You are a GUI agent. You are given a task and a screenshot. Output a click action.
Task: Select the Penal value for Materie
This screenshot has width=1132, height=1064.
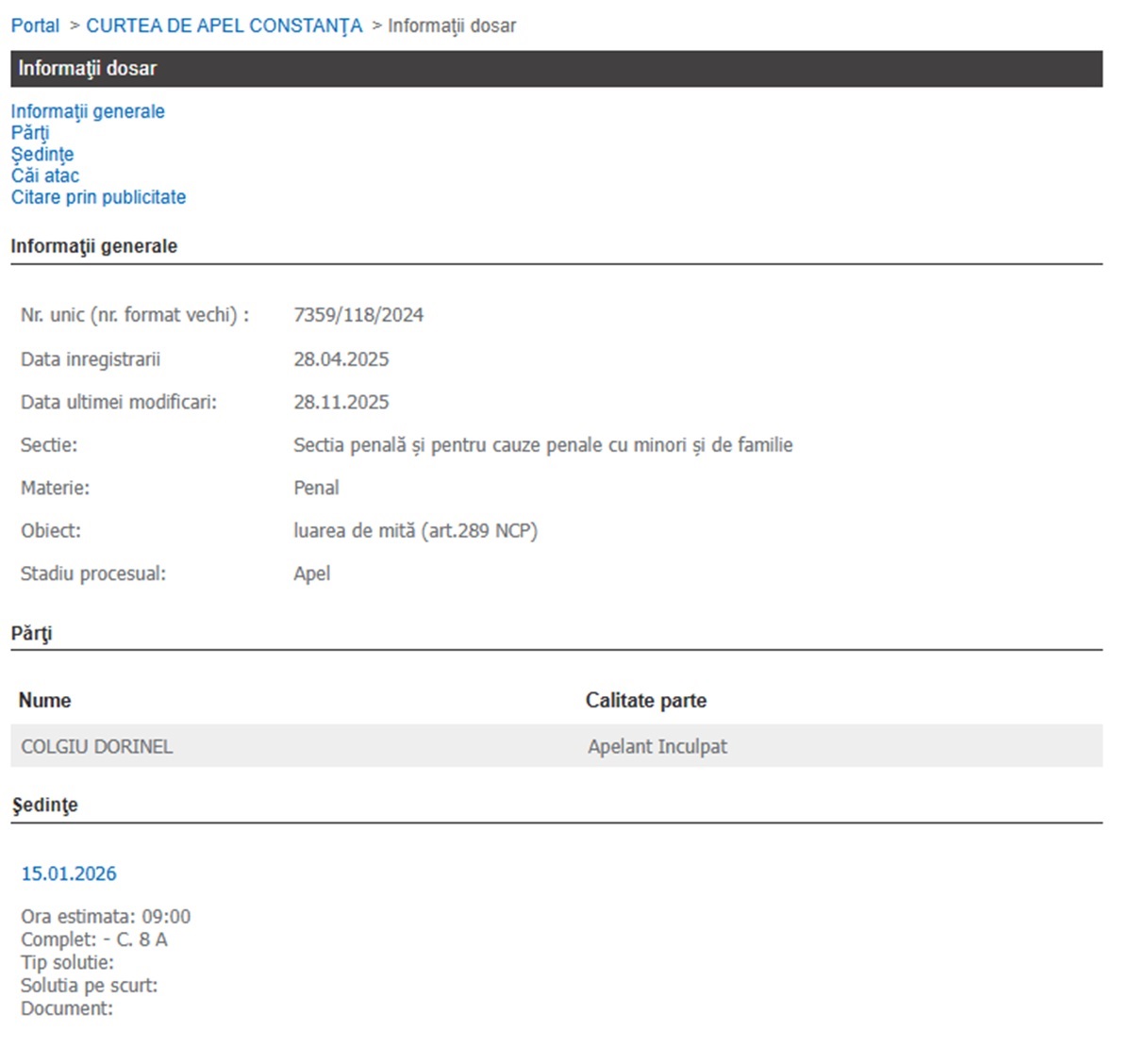[316, 488]
